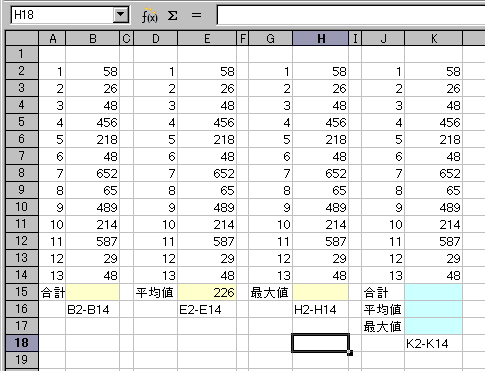This screenshot has width=485, height=371.
Task: Click light blue cell K17 beside 最大値
Action: [433, 326]
